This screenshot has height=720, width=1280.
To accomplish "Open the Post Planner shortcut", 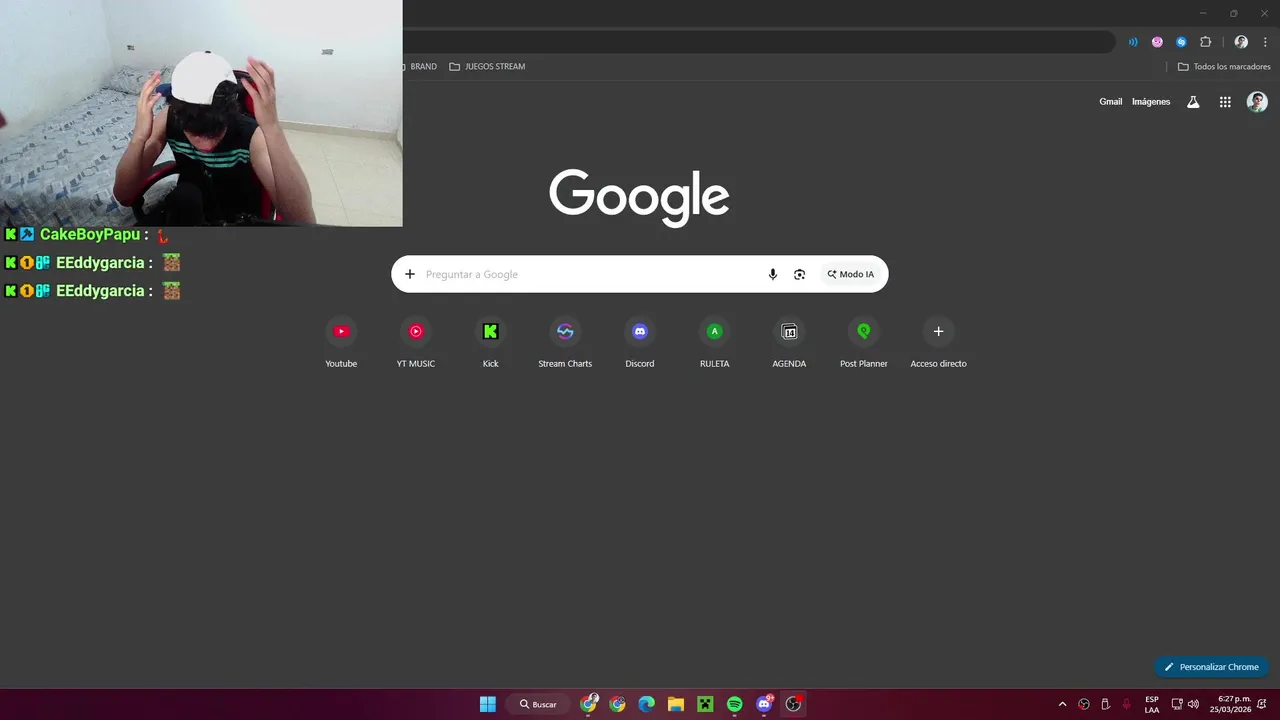I will [x=864, y=343].
